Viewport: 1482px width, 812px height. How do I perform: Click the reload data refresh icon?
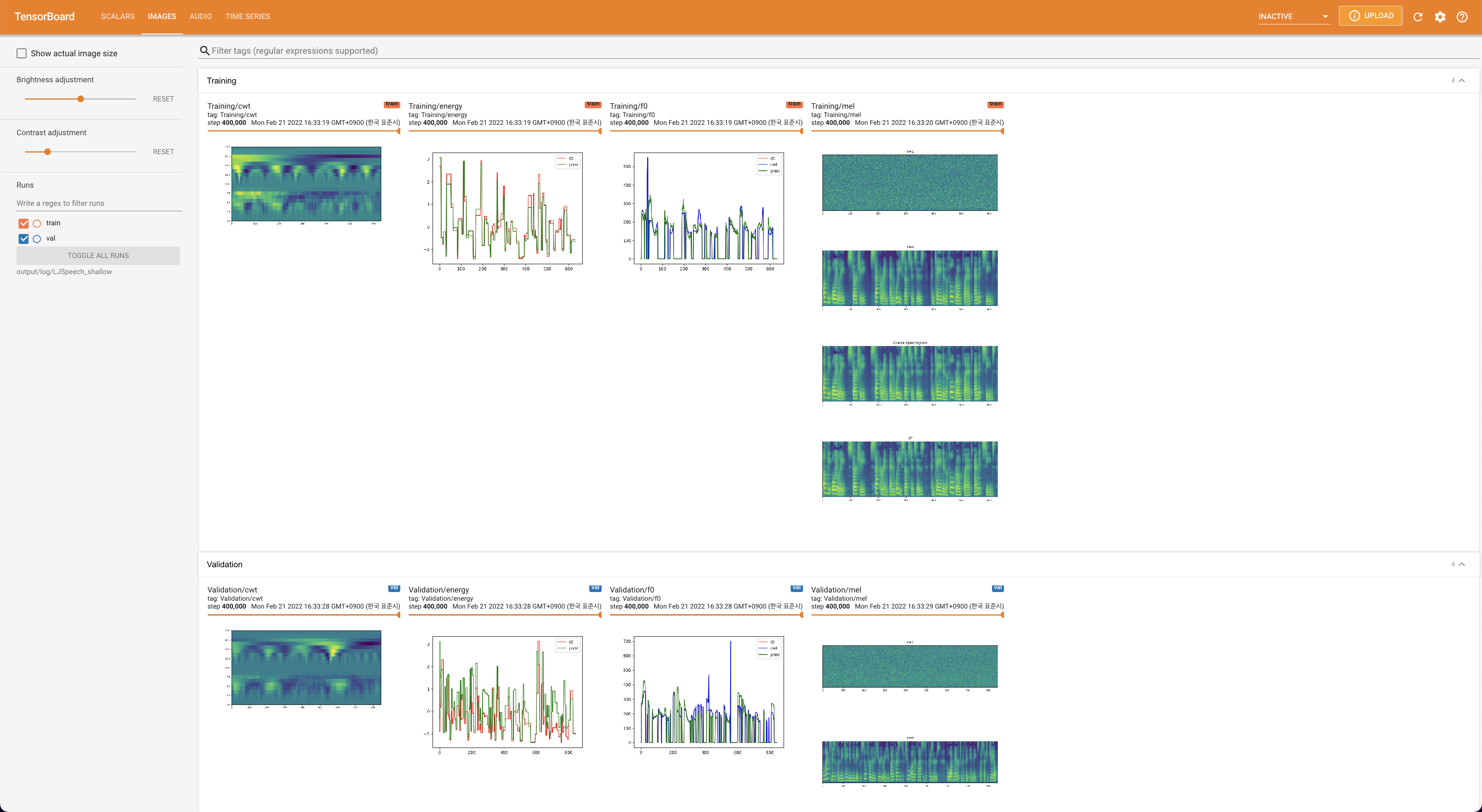point(1417,17)
